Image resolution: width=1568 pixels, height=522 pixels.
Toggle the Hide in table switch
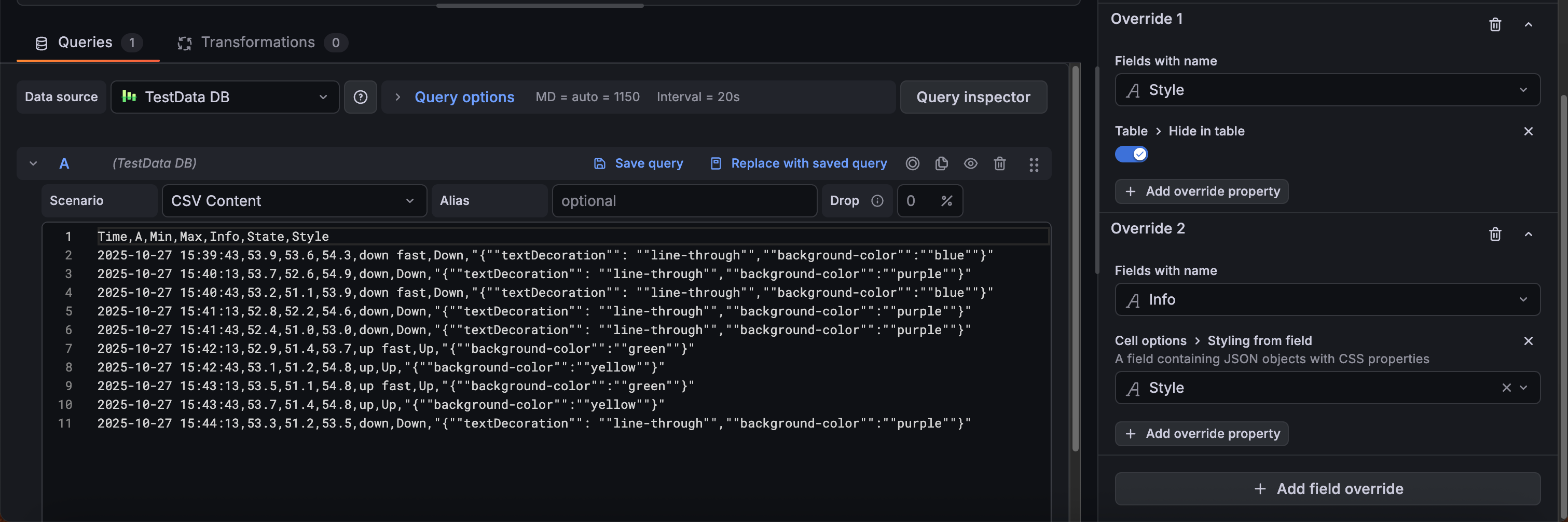tap(1131, 155)
